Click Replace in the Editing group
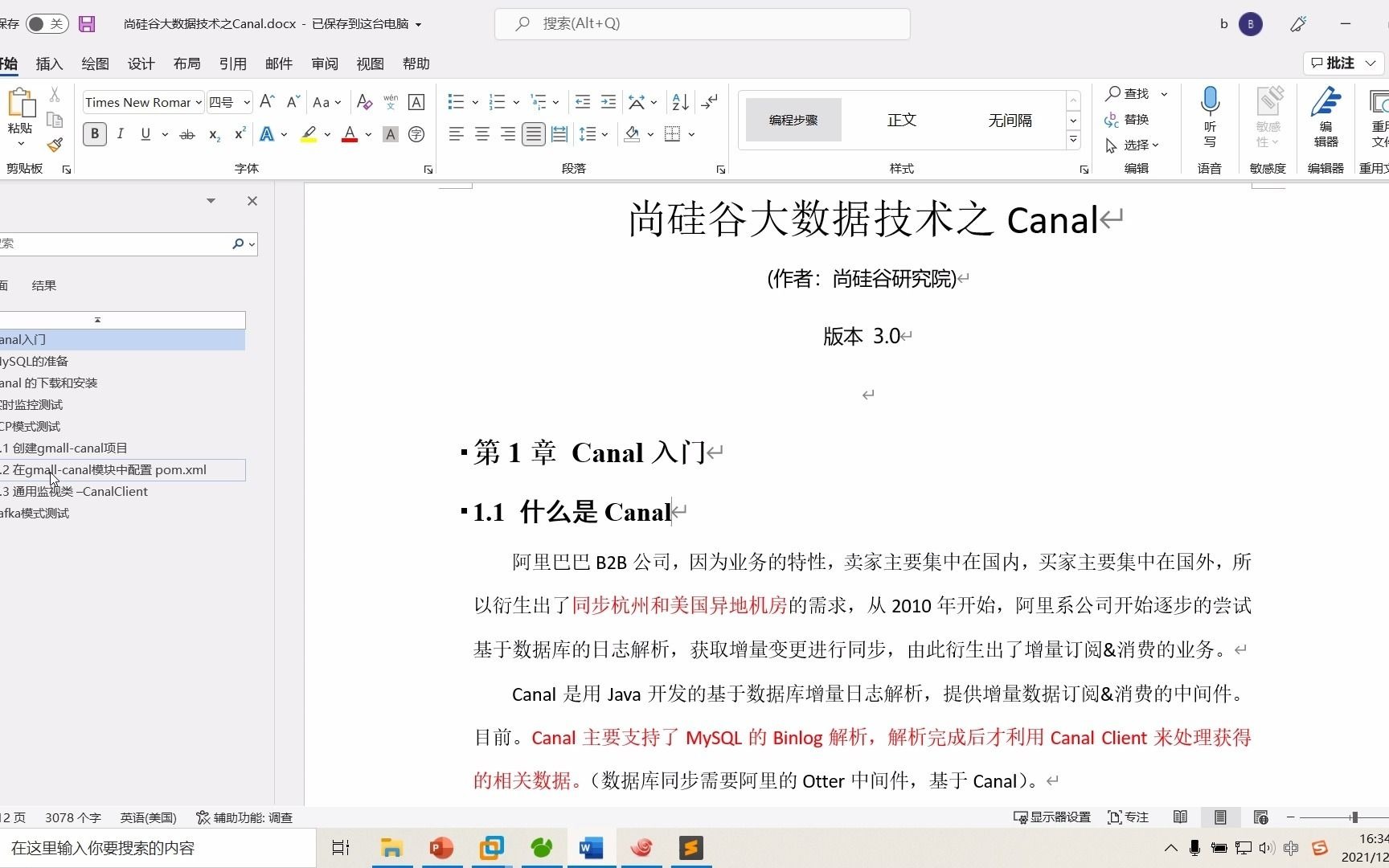This screenshot has width=1389, height=868. point(1128,119)
